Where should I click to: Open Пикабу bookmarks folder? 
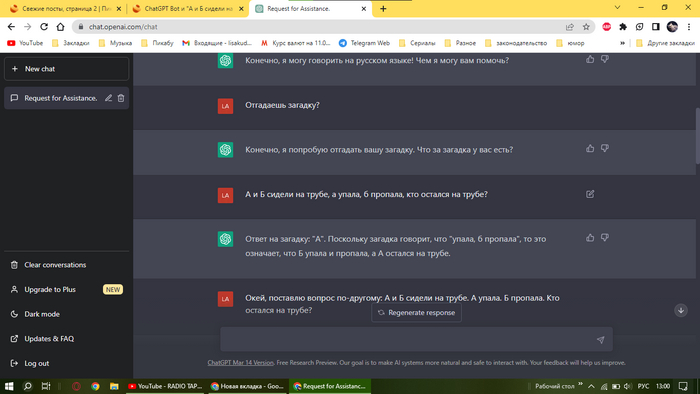(157, 43)
